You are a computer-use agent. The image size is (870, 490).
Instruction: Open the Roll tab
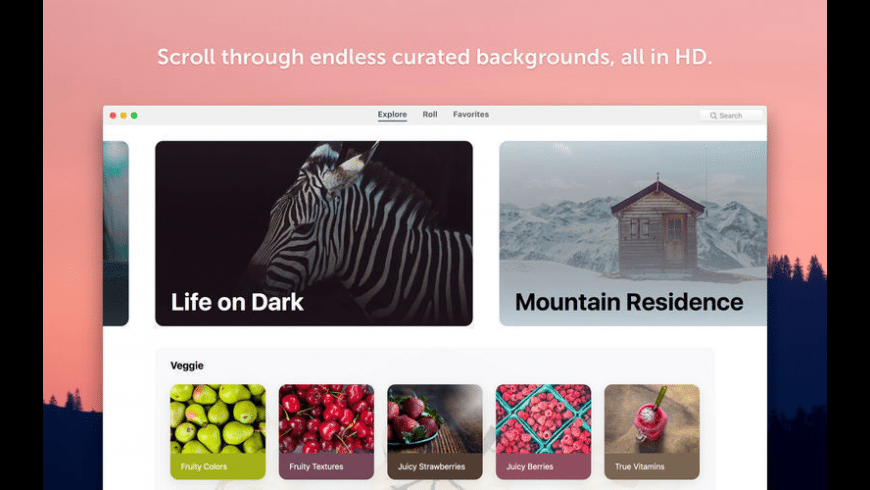coord(429,114)
